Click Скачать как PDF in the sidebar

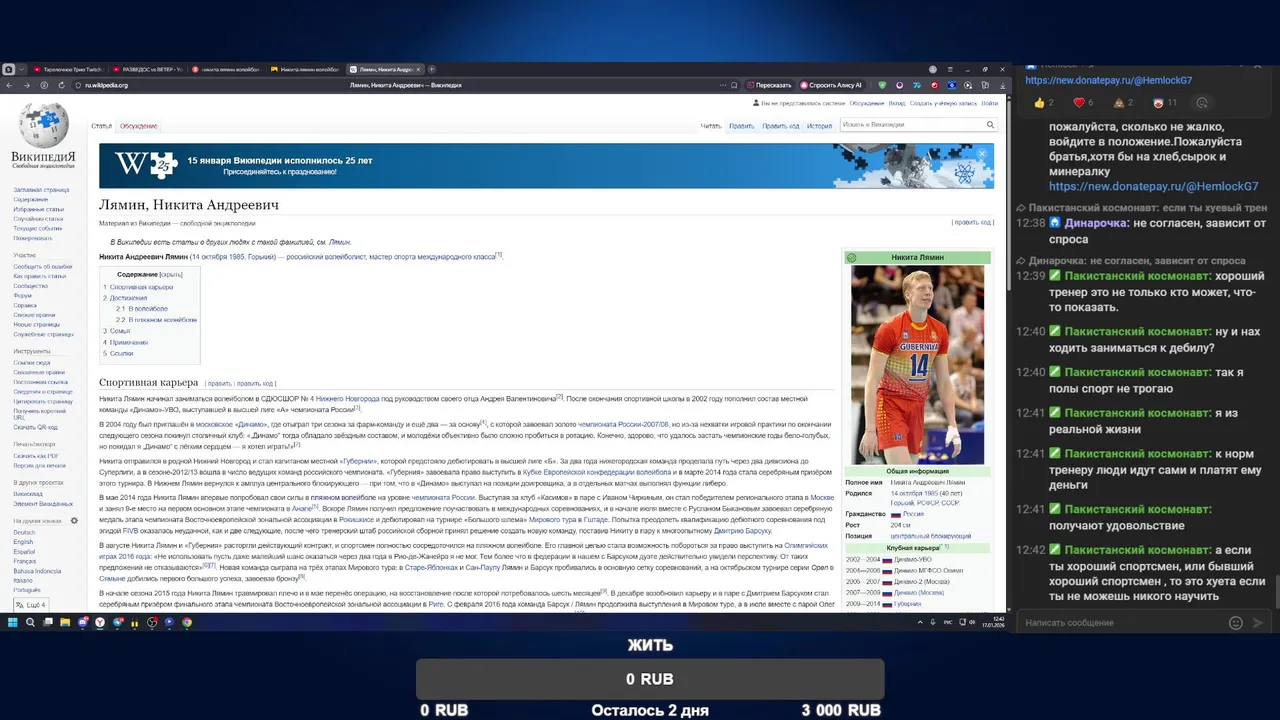[x=35, y=455]
